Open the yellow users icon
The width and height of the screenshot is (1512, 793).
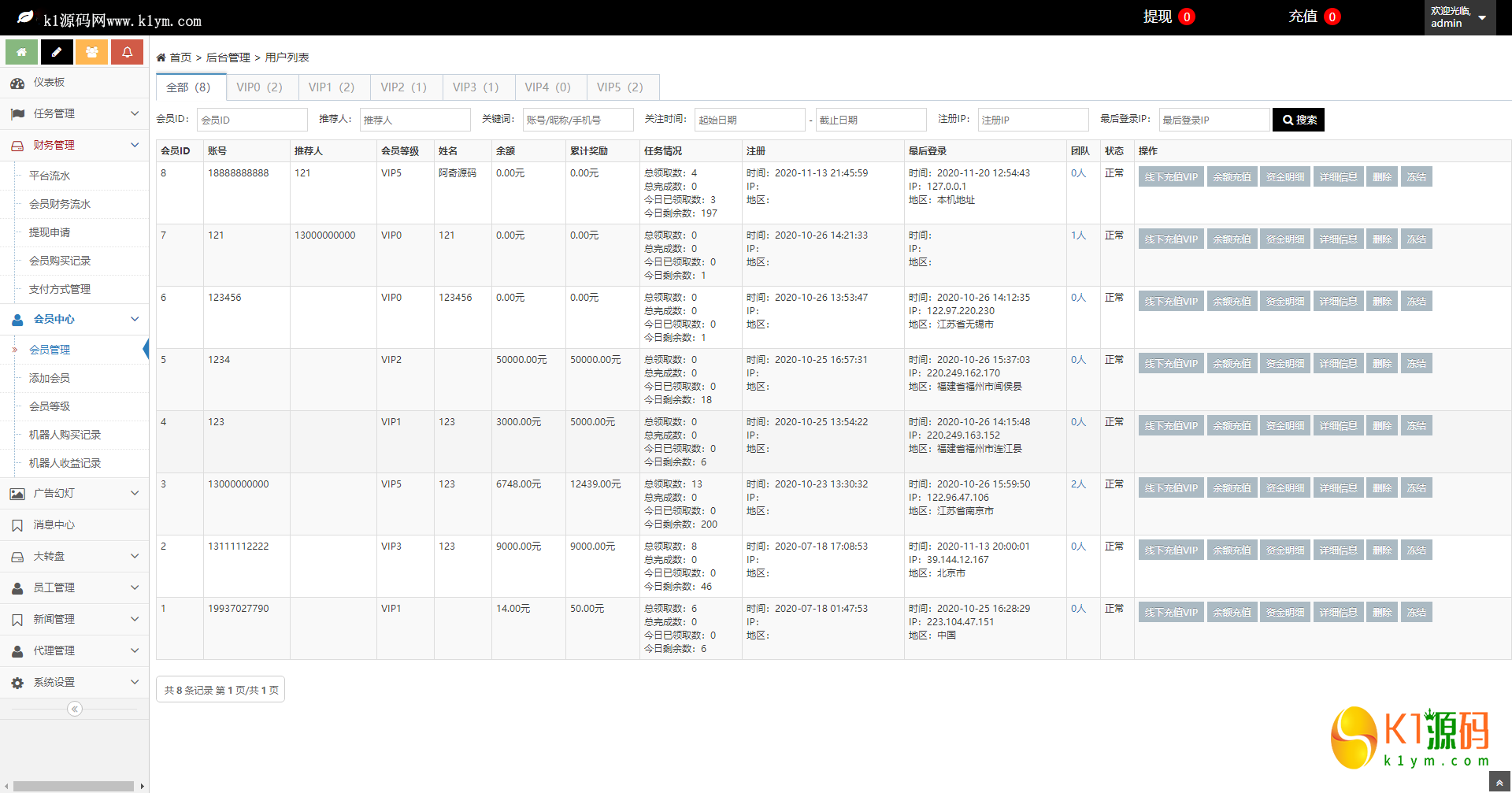(91, 51)
